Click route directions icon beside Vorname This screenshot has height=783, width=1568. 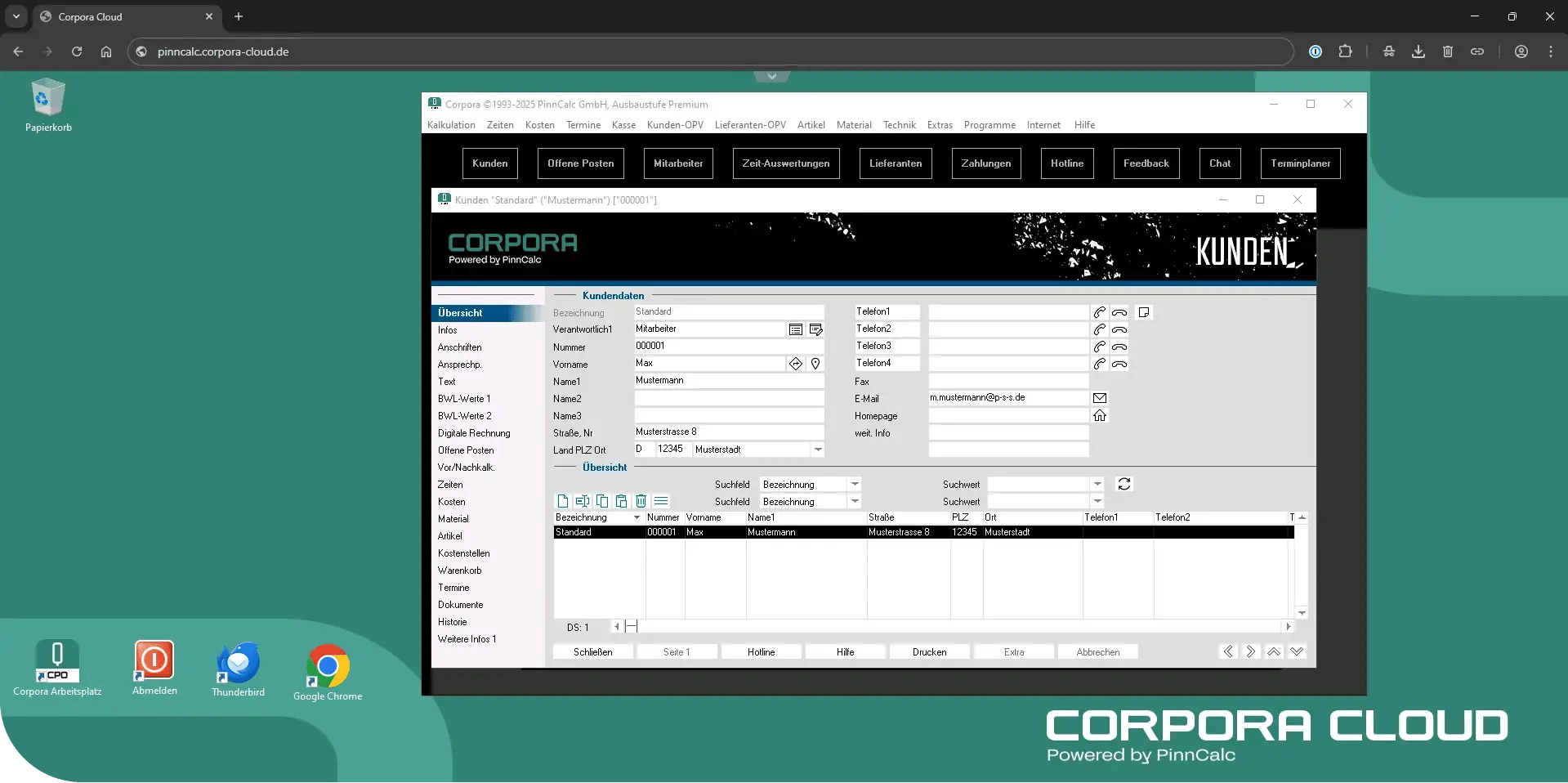[796, 364]
